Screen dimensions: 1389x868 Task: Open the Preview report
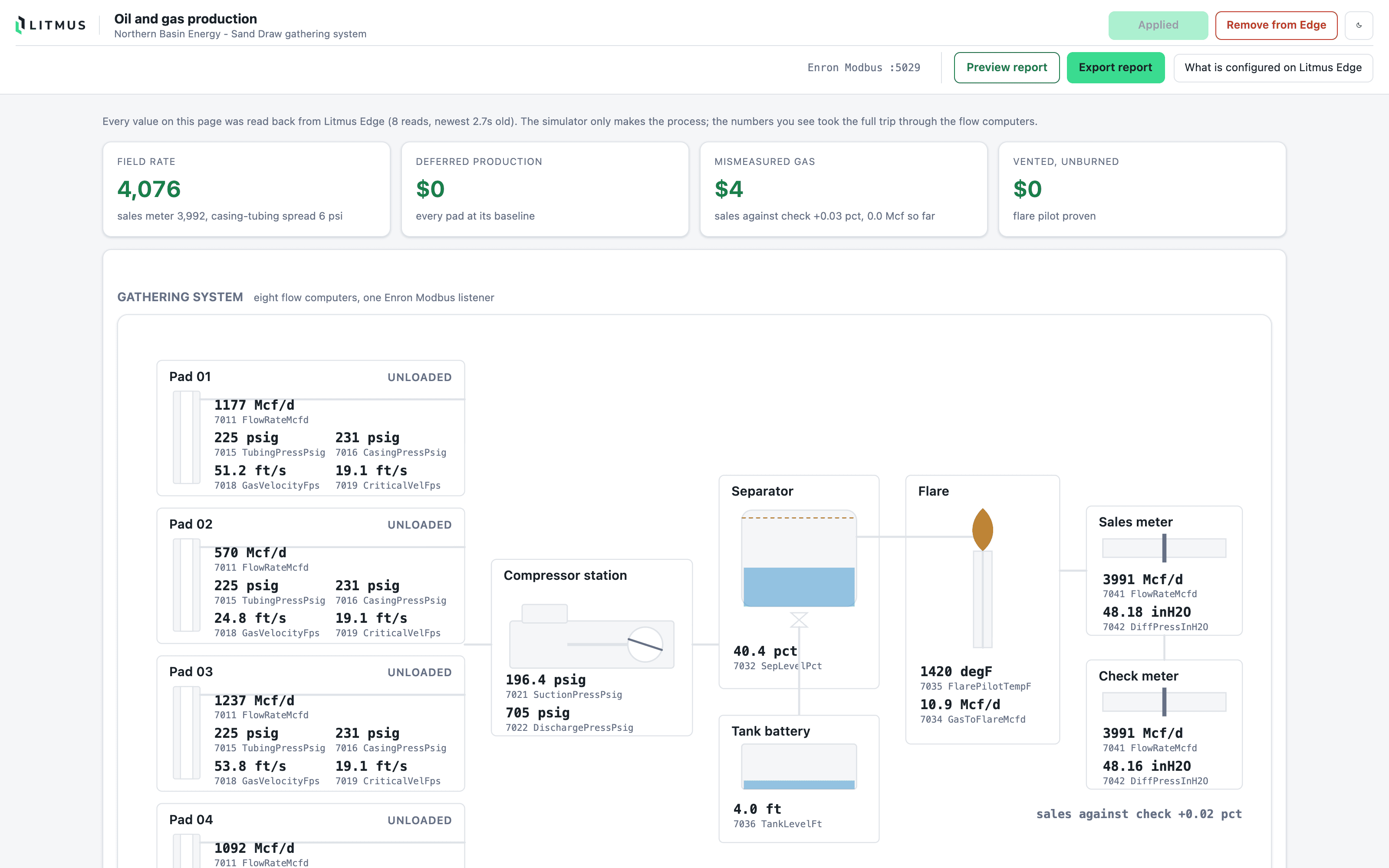(x=1006, y=68)
